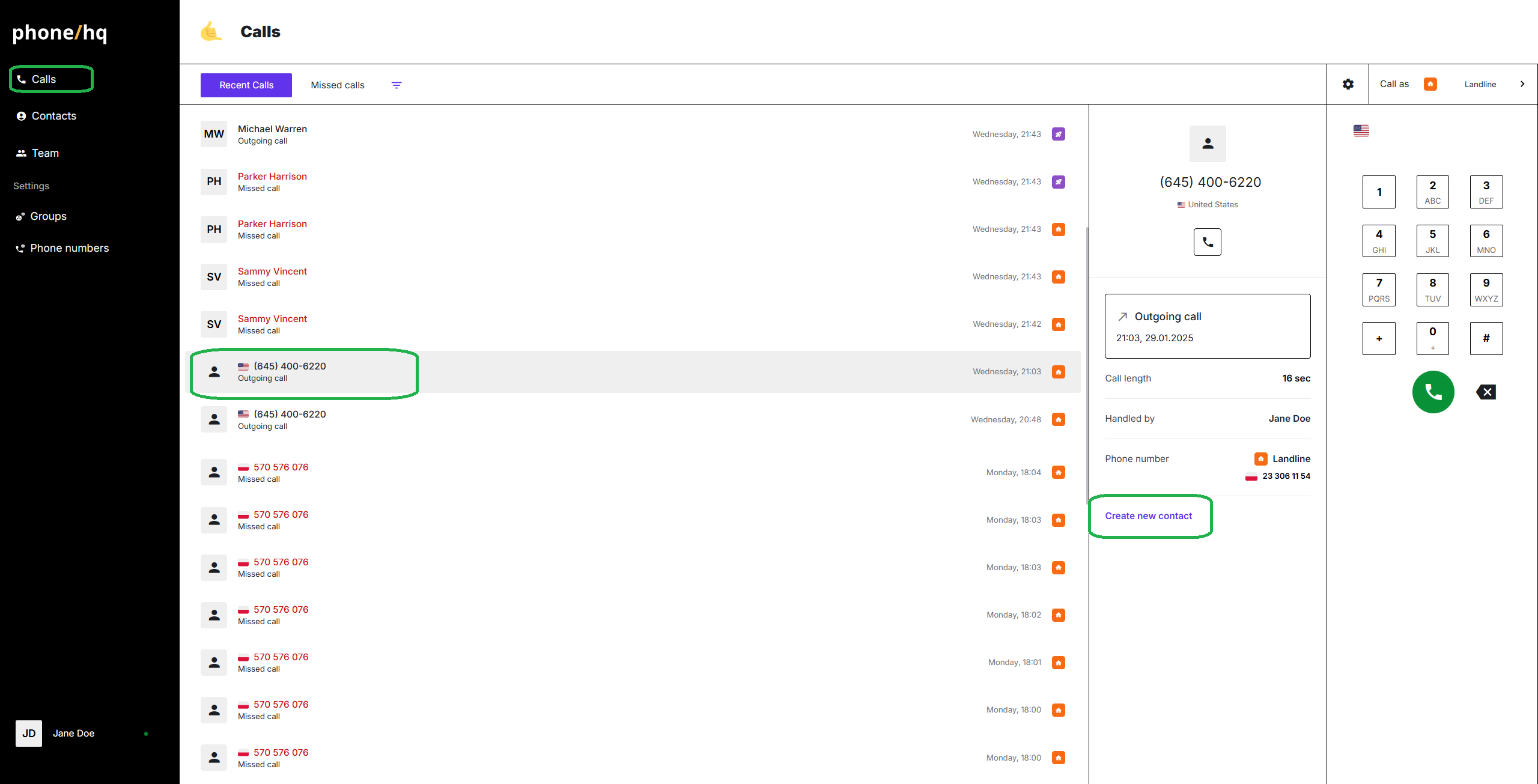This screenshot has height=784, width=1538.
Task: Click the US flag country selector
Action: click(x=1361, y=130)
